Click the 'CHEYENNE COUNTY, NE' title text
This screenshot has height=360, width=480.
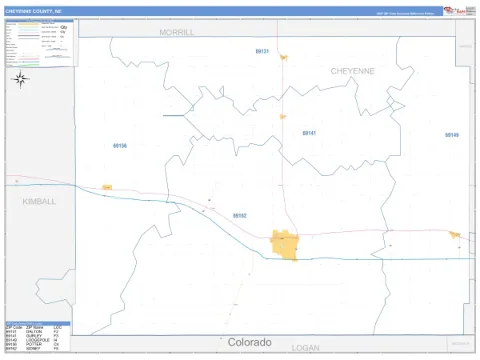click(33, 11)
